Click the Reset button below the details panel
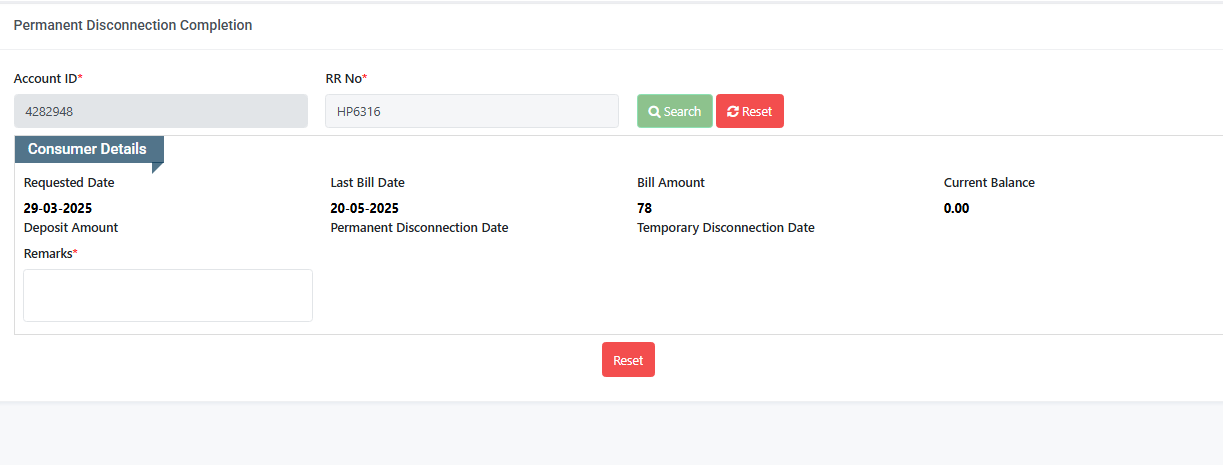Screen dimensions: 1223x465 coord(628,360)
